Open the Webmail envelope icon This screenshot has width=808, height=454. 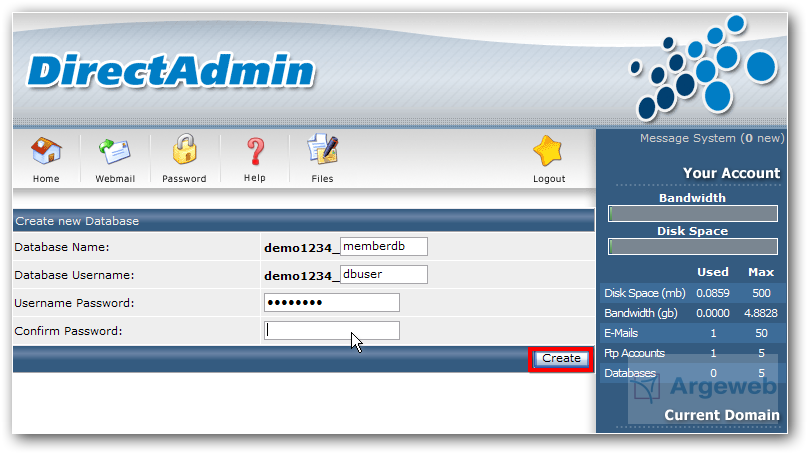point(114,152)
